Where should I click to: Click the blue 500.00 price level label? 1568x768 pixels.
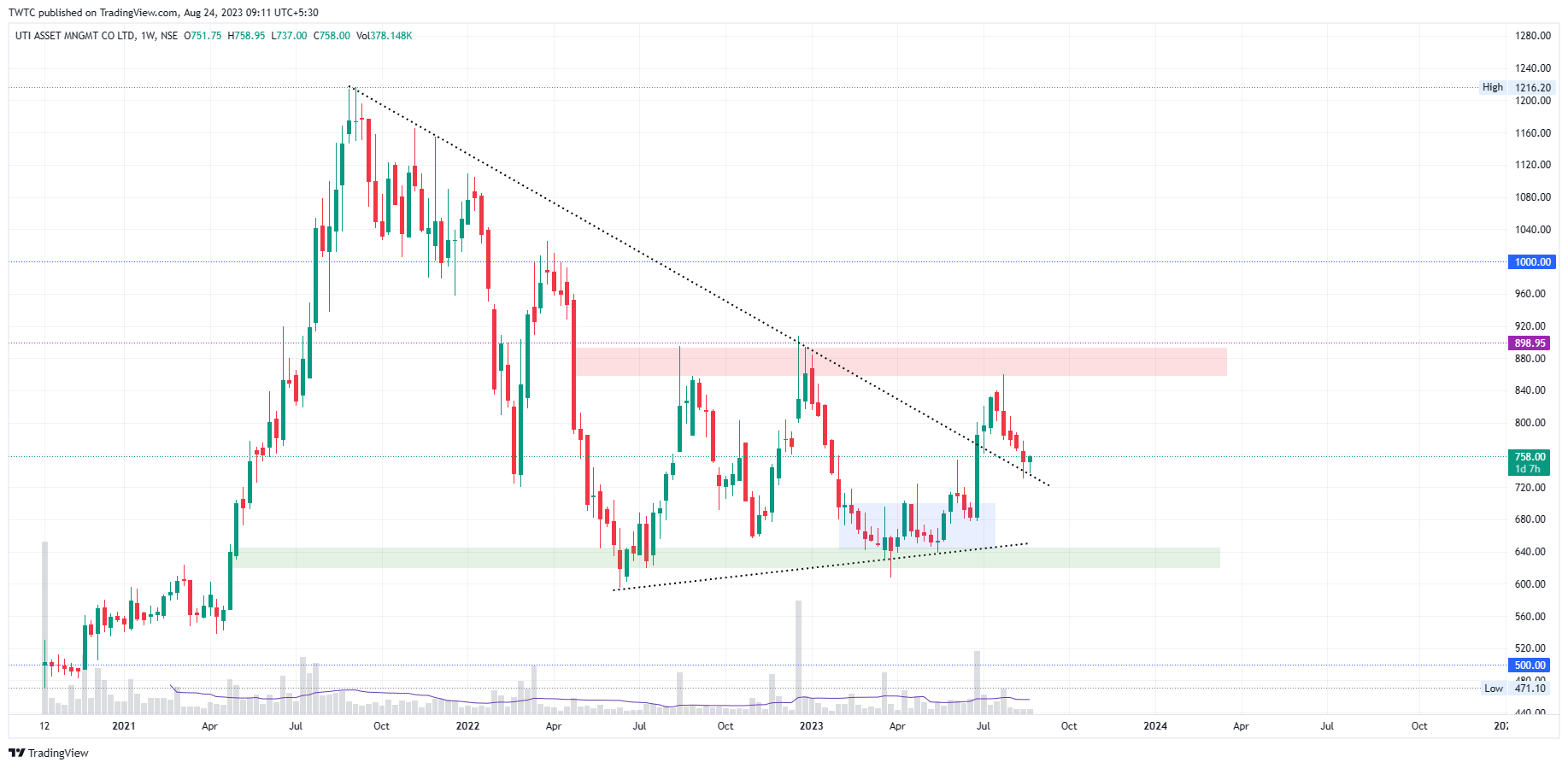click(1530, 665)
